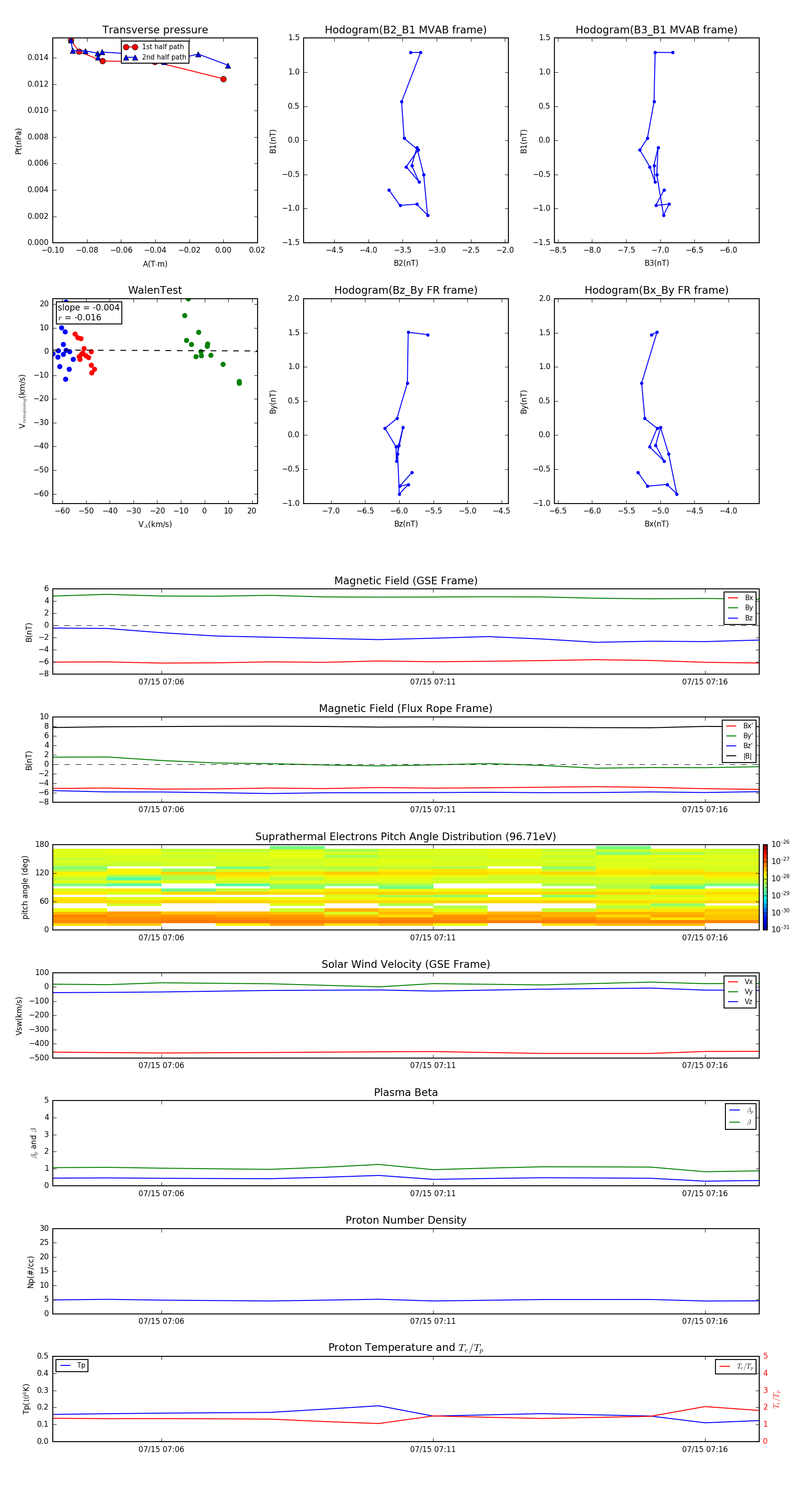Screen dimensions: 812x1489
Task: Click the 'Bx(nT)' axis label
Action: pos(656,524)
